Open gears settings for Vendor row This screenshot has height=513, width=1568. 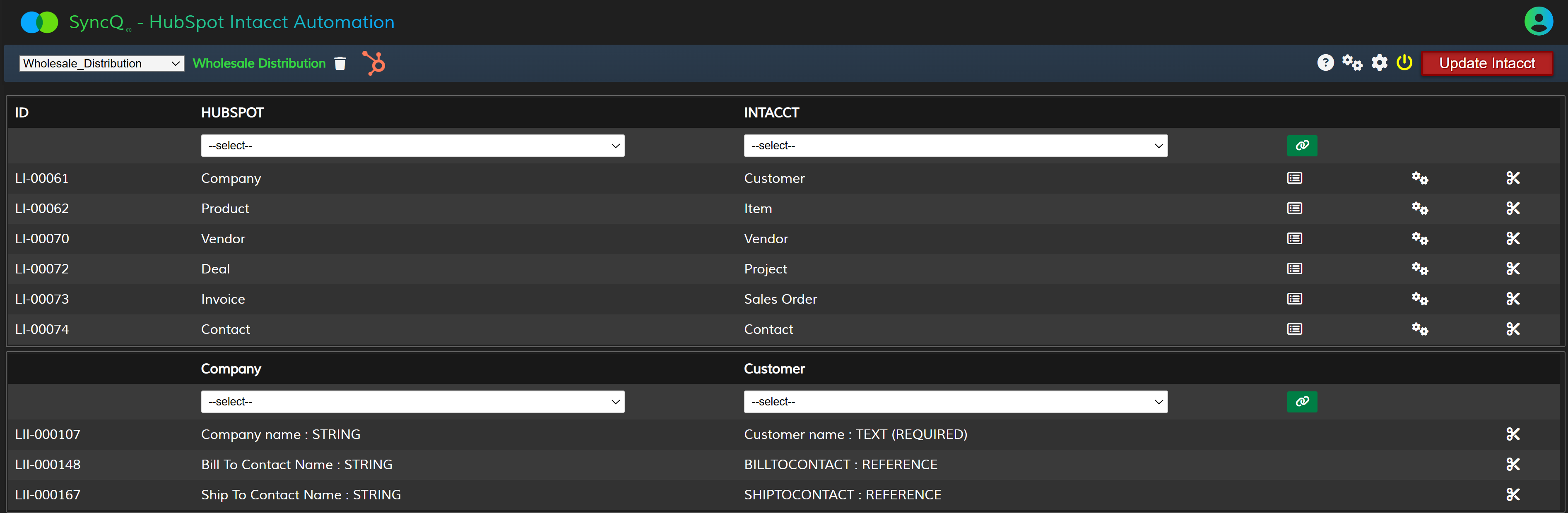(1419, 239)
